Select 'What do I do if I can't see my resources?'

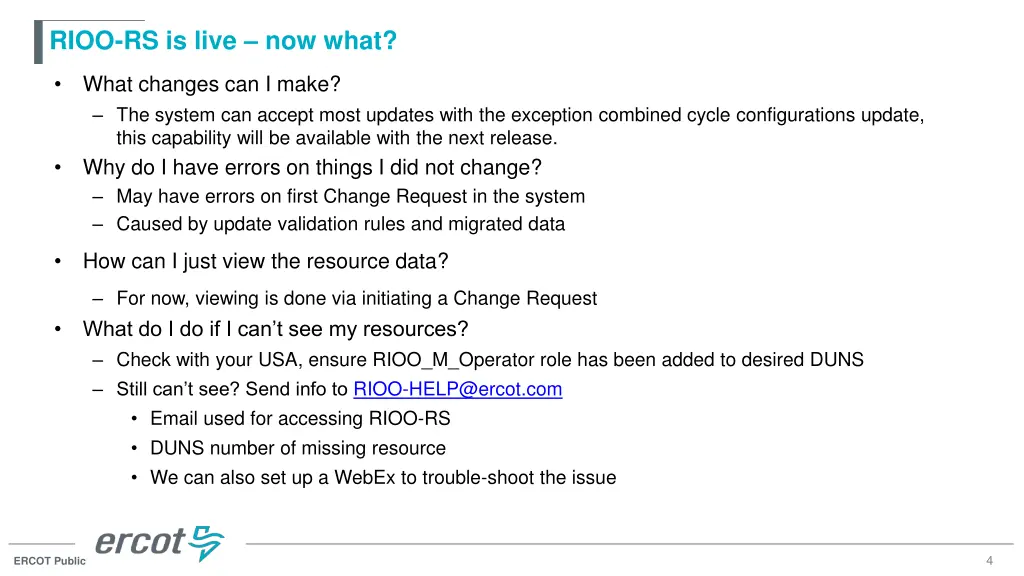click(x=276, y=329)
